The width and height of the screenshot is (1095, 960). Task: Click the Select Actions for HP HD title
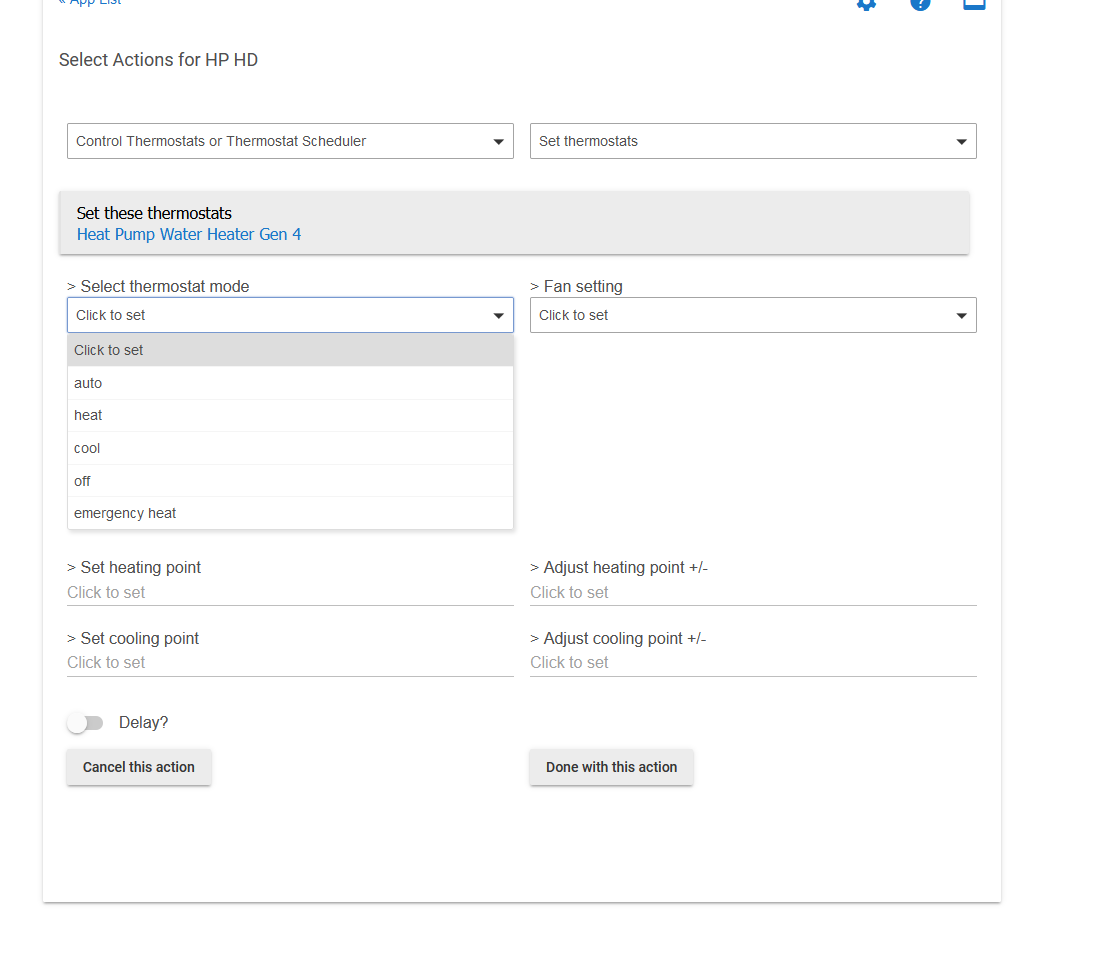(159, 60)
